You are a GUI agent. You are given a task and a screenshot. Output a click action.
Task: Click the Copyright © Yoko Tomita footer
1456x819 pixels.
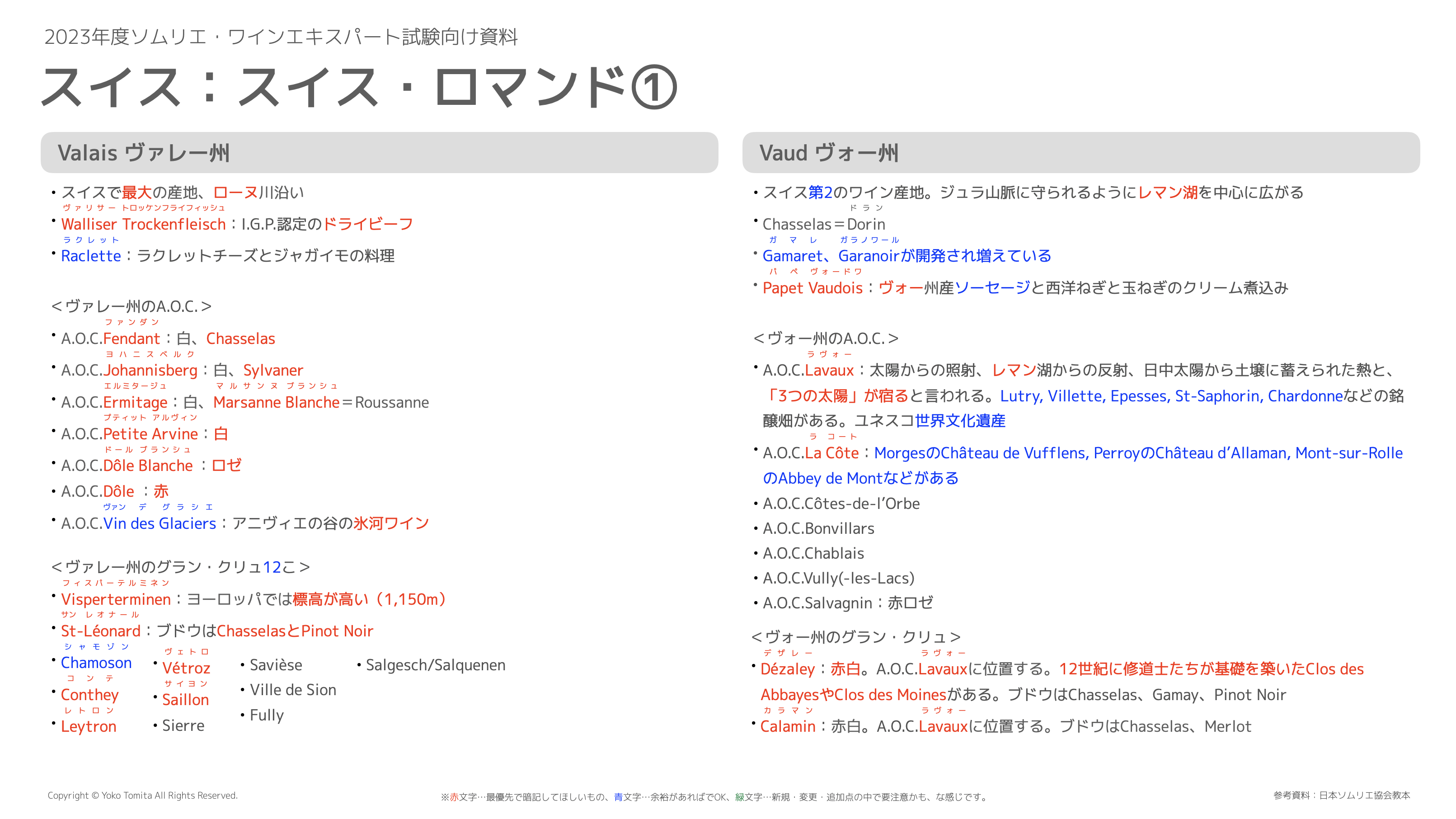tap(142, 796)
